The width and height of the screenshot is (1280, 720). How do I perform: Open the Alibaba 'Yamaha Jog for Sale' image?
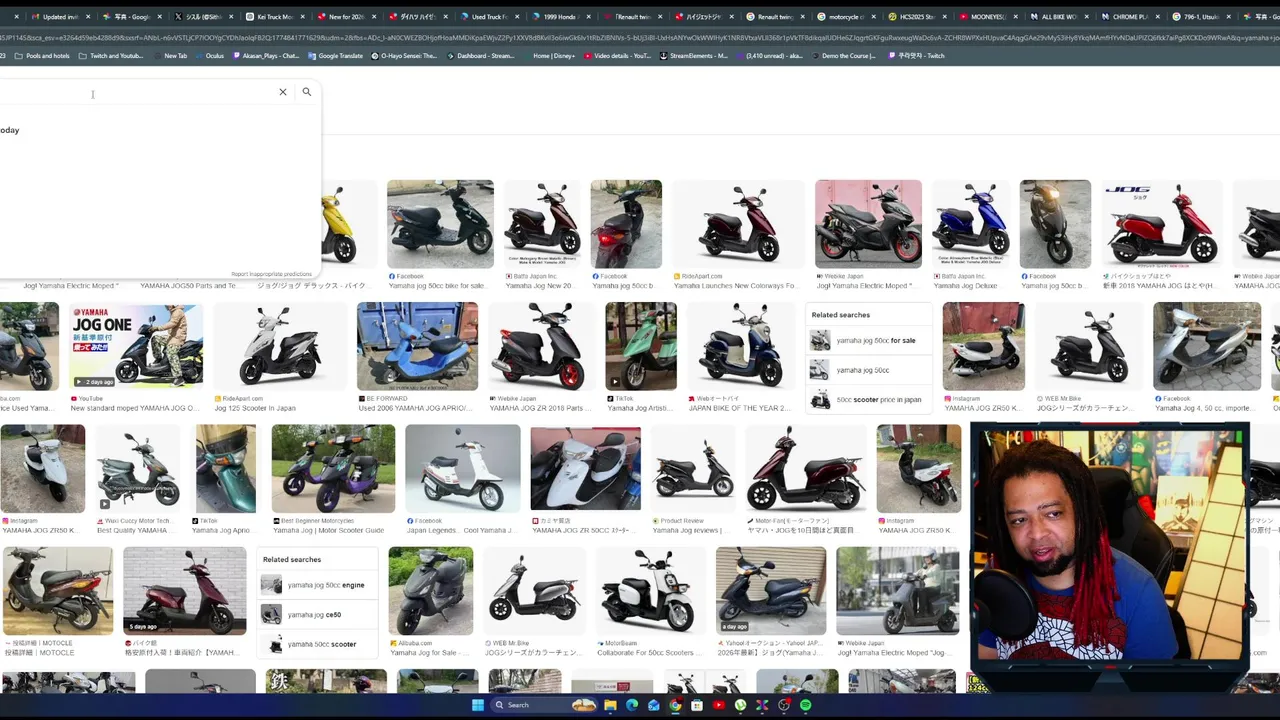pyautogui.click(x=431, y=591)
